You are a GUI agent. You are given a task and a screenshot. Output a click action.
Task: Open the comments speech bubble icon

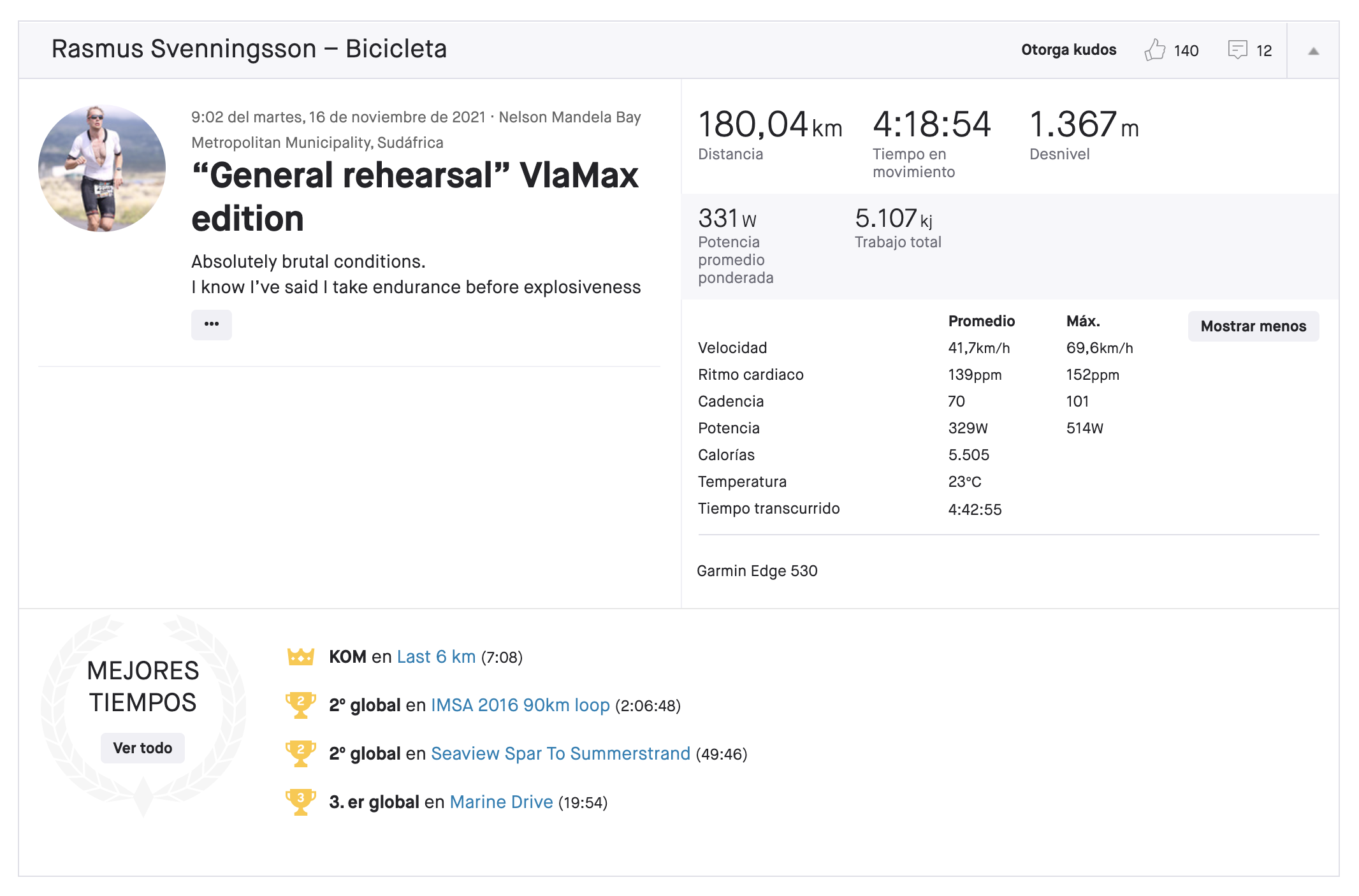[1237, 50]
